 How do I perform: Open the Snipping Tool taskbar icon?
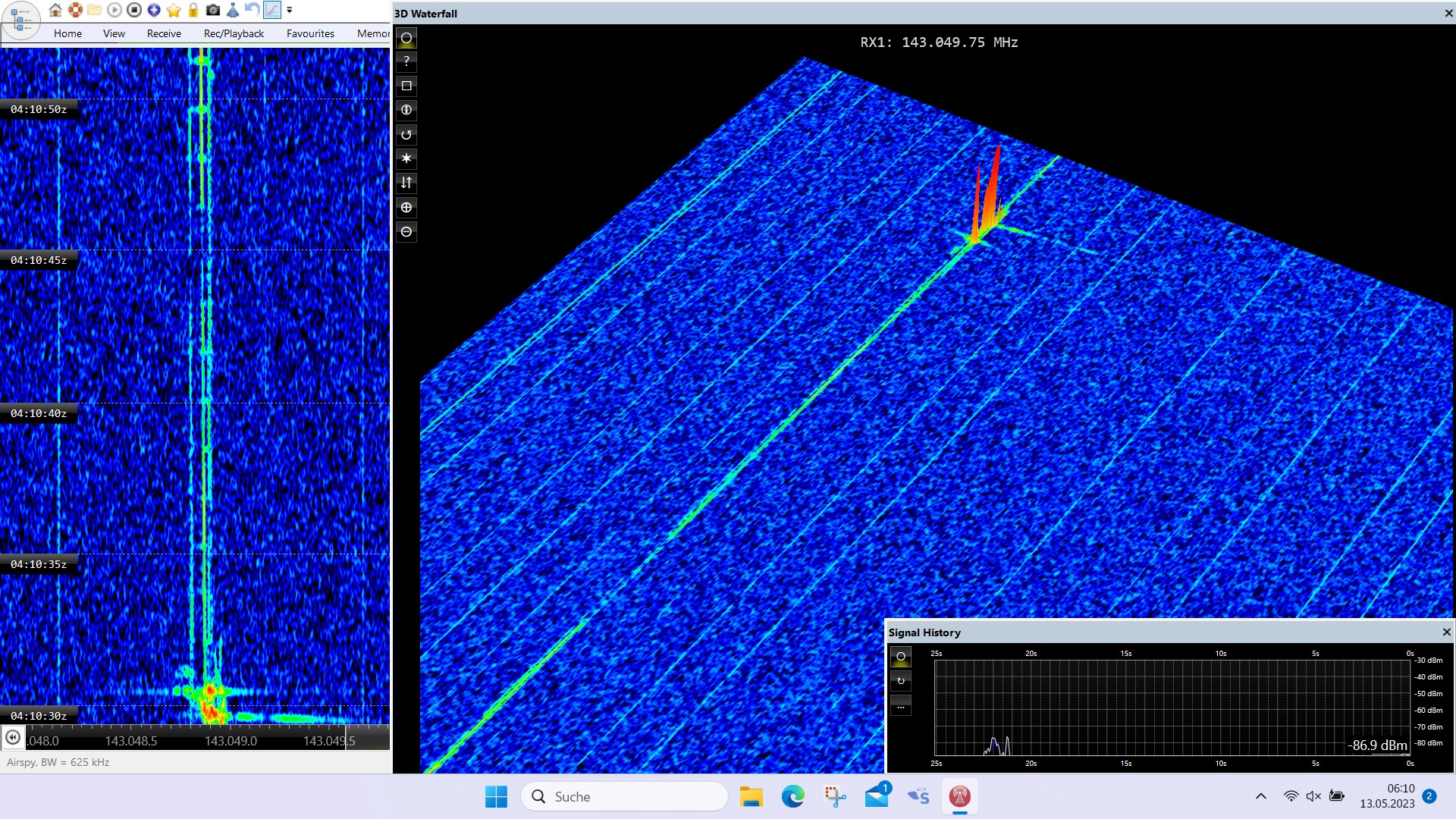tap(835, 796)
